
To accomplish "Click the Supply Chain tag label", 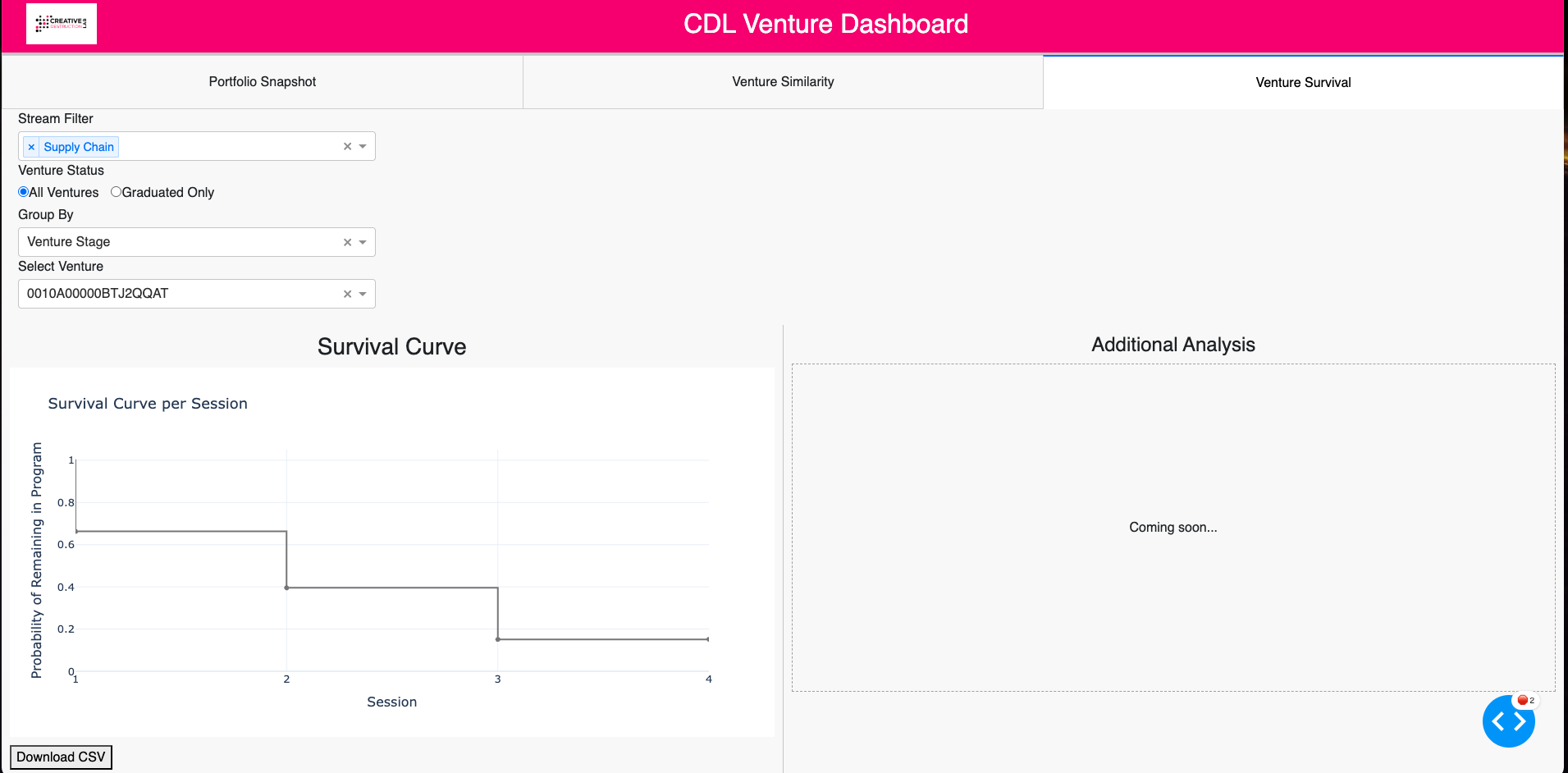I will point(79,147).
